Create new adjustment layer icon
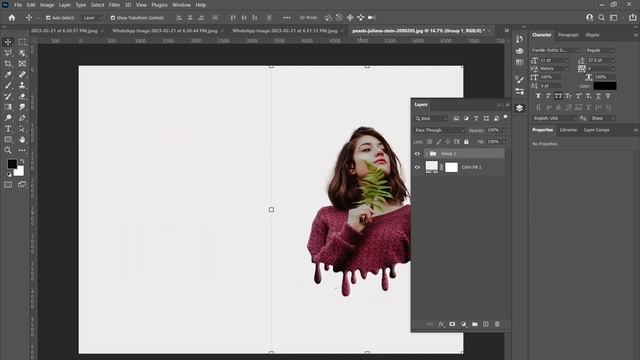This screenshot has height=360, width=640. point(463,324)
